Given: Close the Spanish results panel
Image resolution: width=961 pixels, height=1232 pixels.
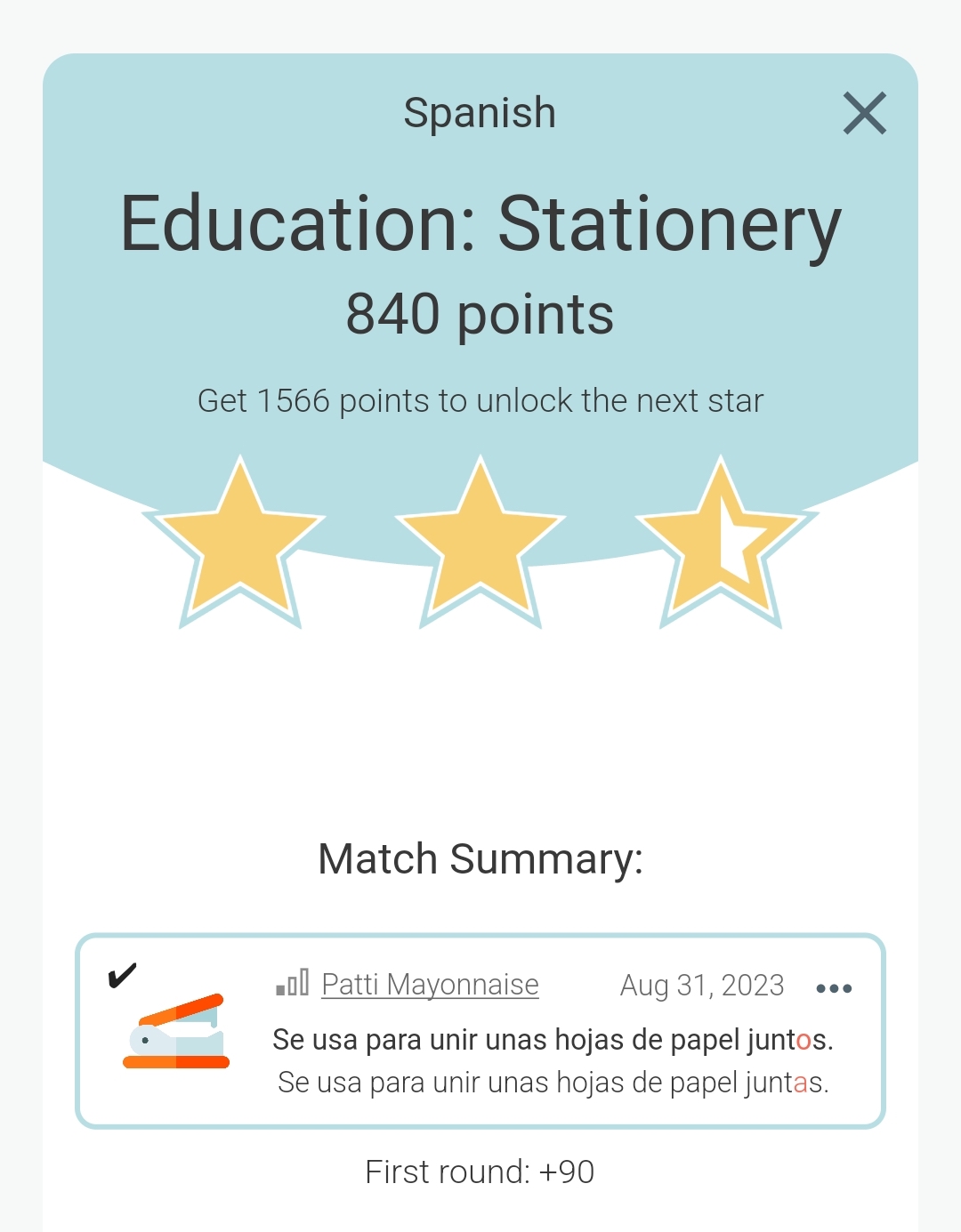Looking at the screenshot, I should click(x=865, y=113).
